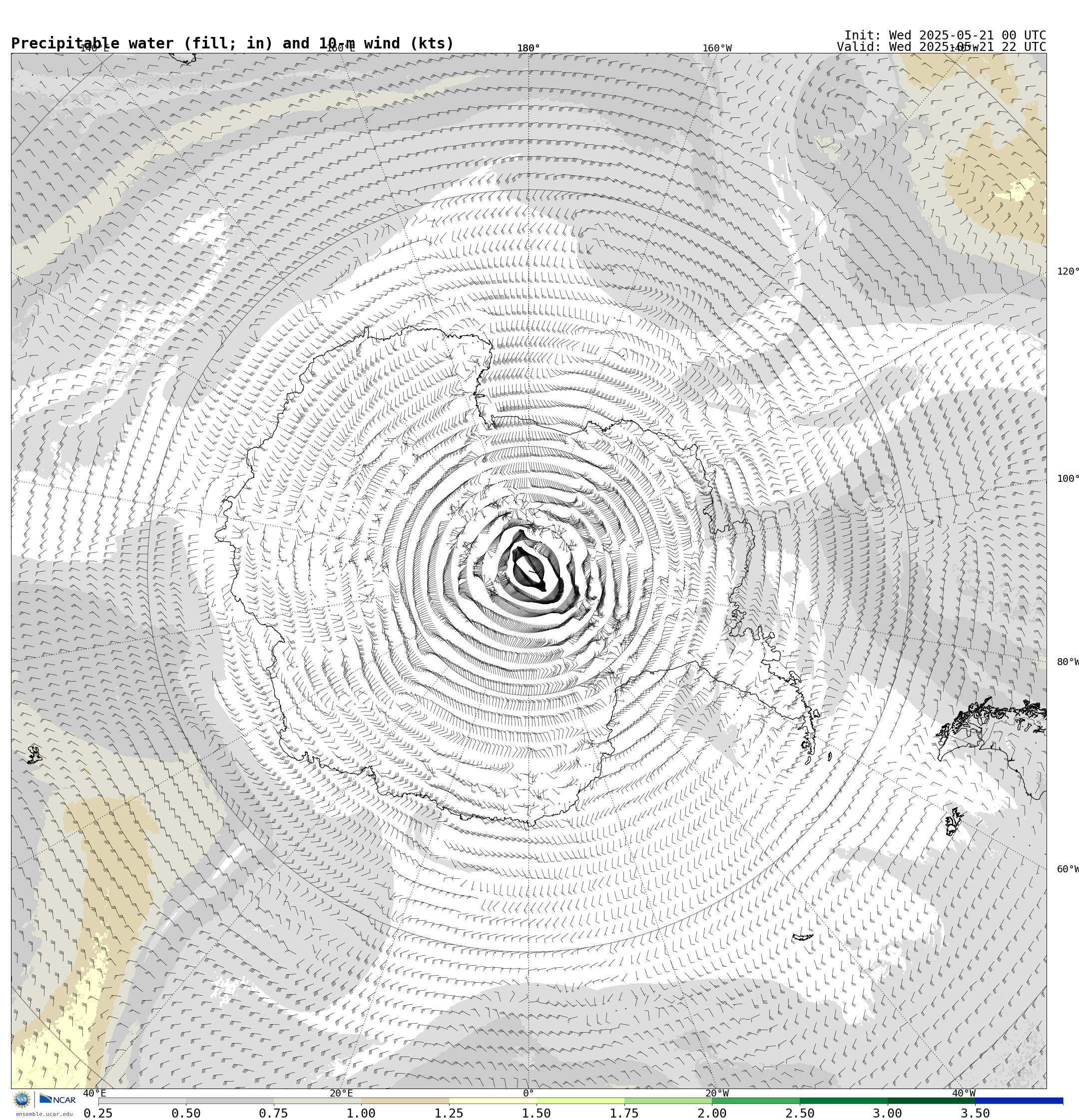Click the 3.50 colorbar tick label
Viewport: 1079px width, 1120px height.
(x=976, y=1113)
